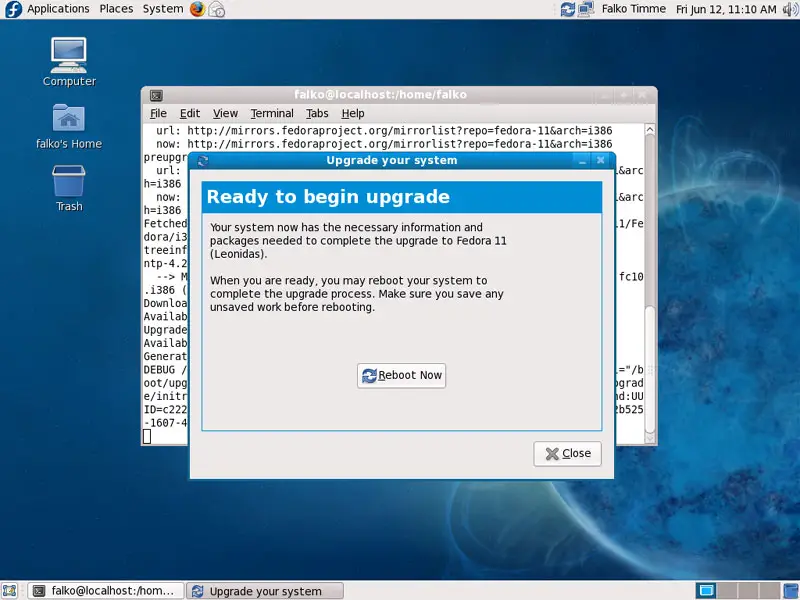Click the Upgrade your system dialog title icon
Viewport: 800px width, 600px height.
point(203,161)
